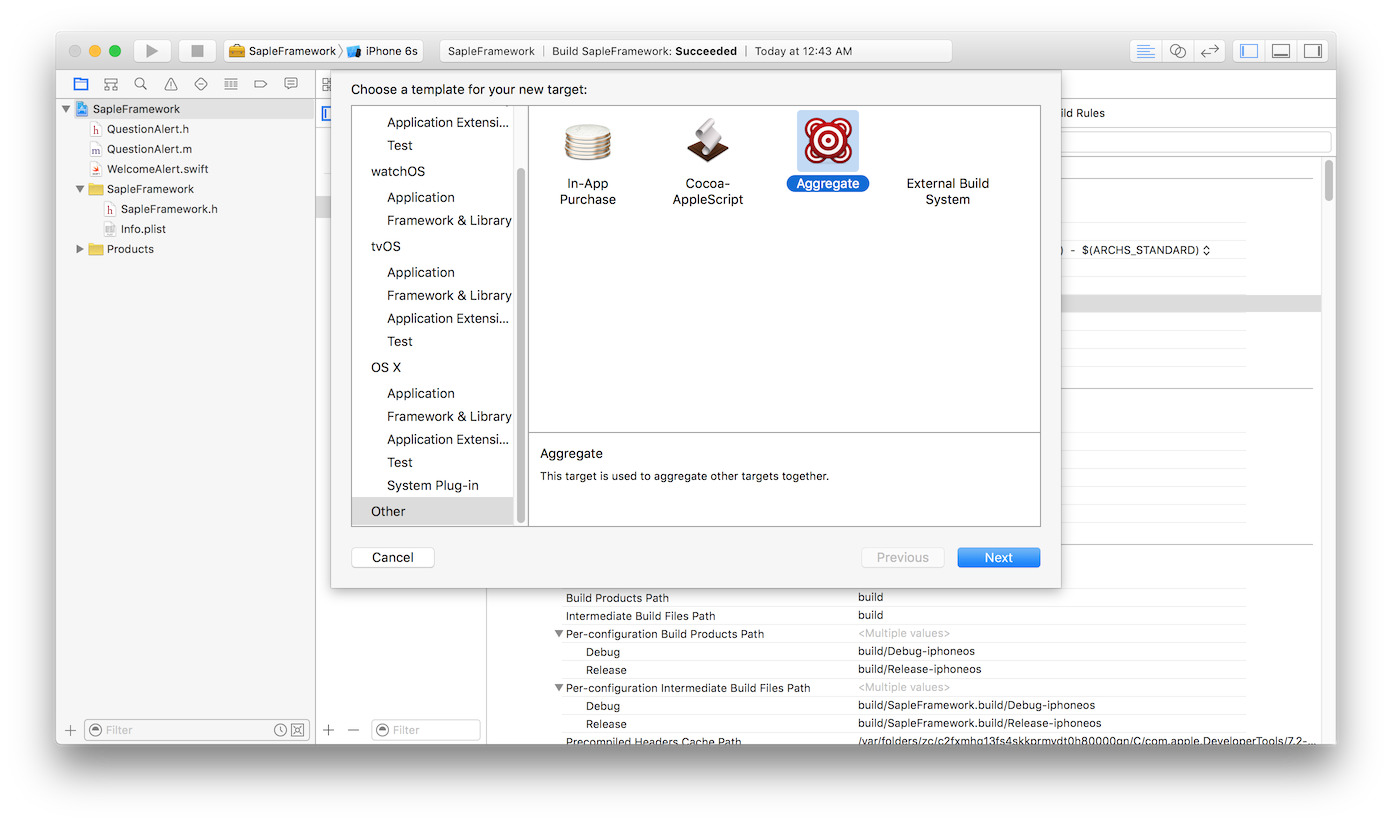Show only recent files filter icon
1392x824 pixels.
pos(281,730)
